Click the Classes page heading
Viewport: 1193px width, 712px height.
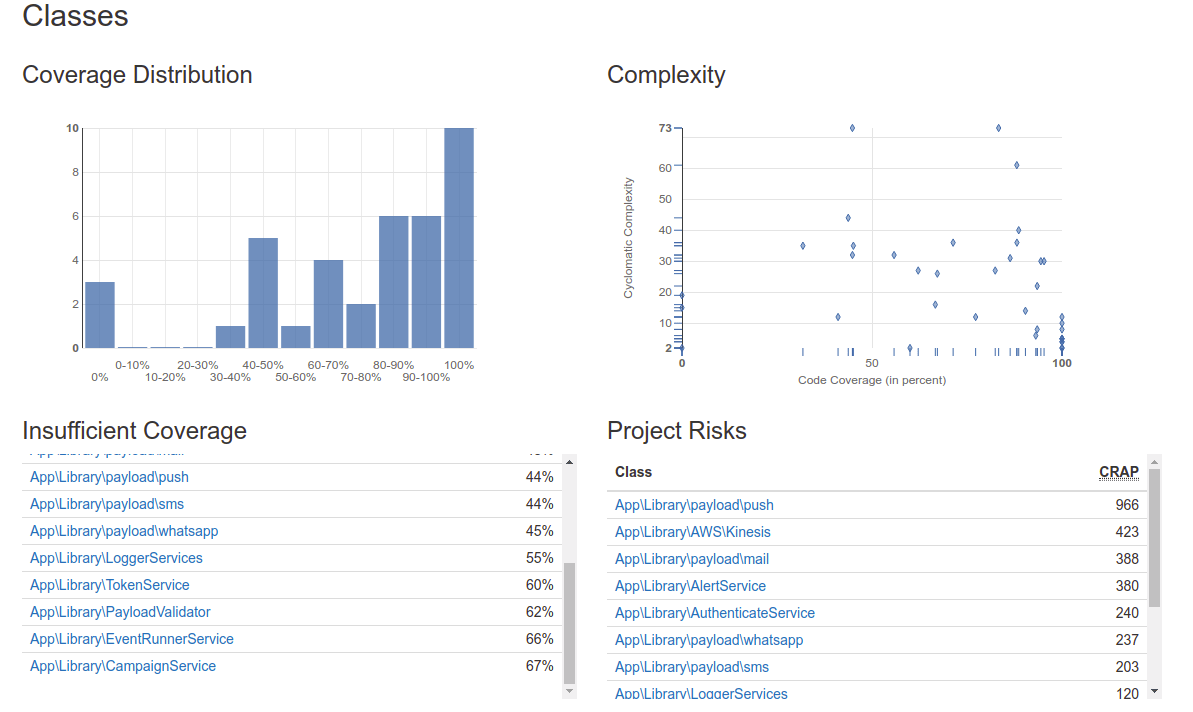pyautogui.click(x=75, y=16)
